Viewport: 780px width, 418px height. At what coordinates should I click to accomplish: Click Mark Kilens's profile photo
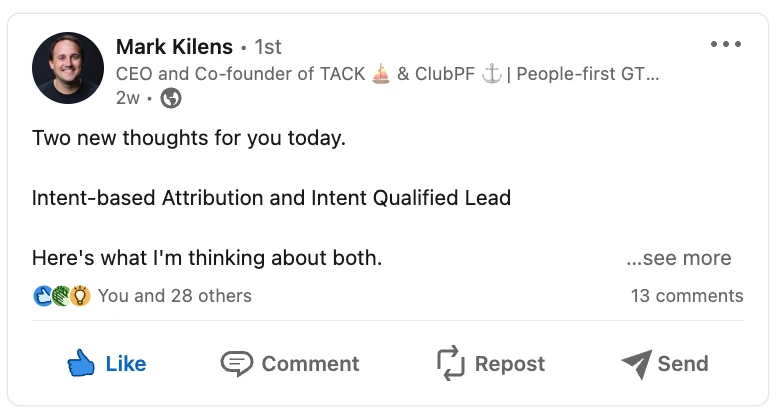[x=68, y=68]
